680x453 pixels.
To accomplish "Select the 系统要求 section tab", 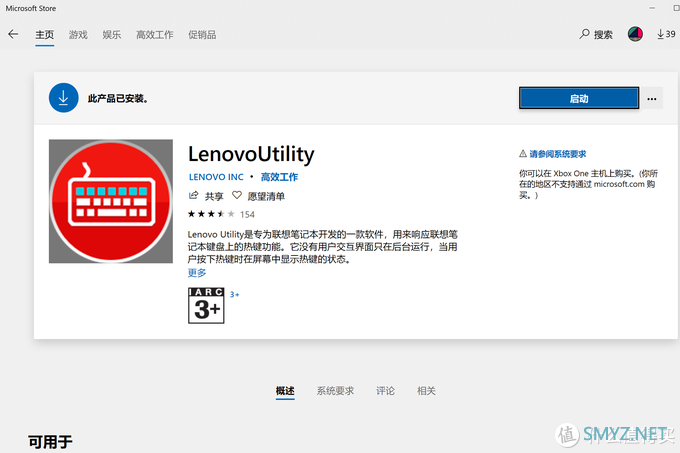I will click(x=335, y=391).
